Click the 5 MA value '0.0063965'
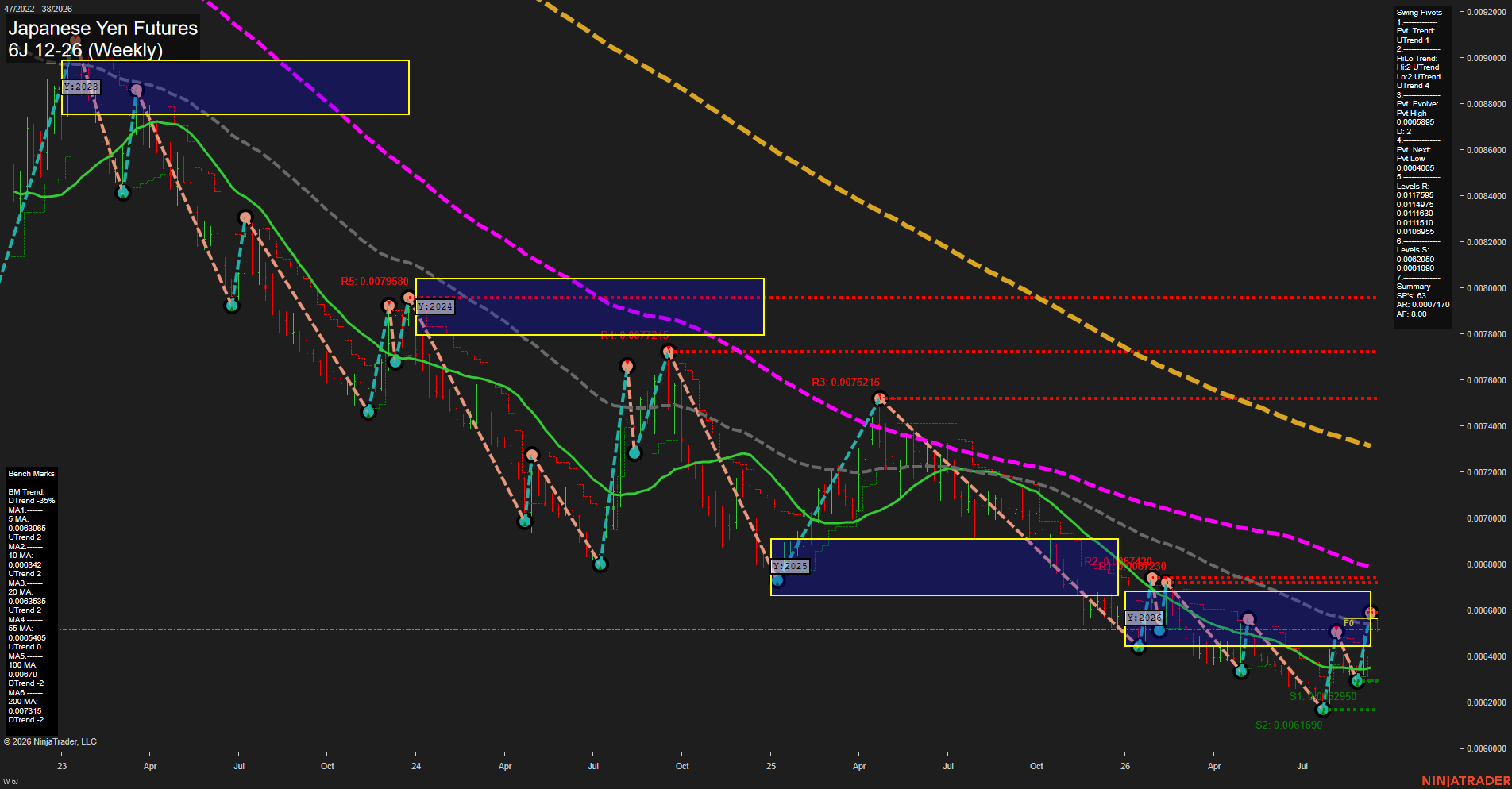The image size is (1512, 789). coord(27,529)
